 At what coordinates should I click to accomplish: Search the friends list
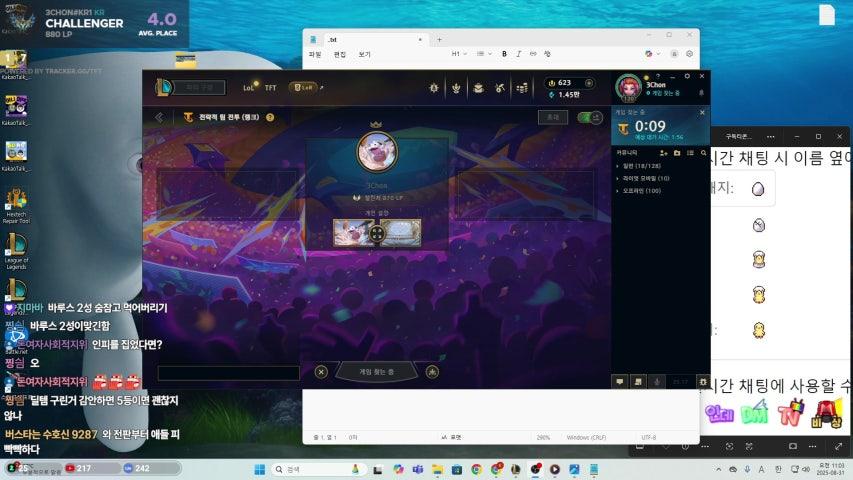[703, 153]
